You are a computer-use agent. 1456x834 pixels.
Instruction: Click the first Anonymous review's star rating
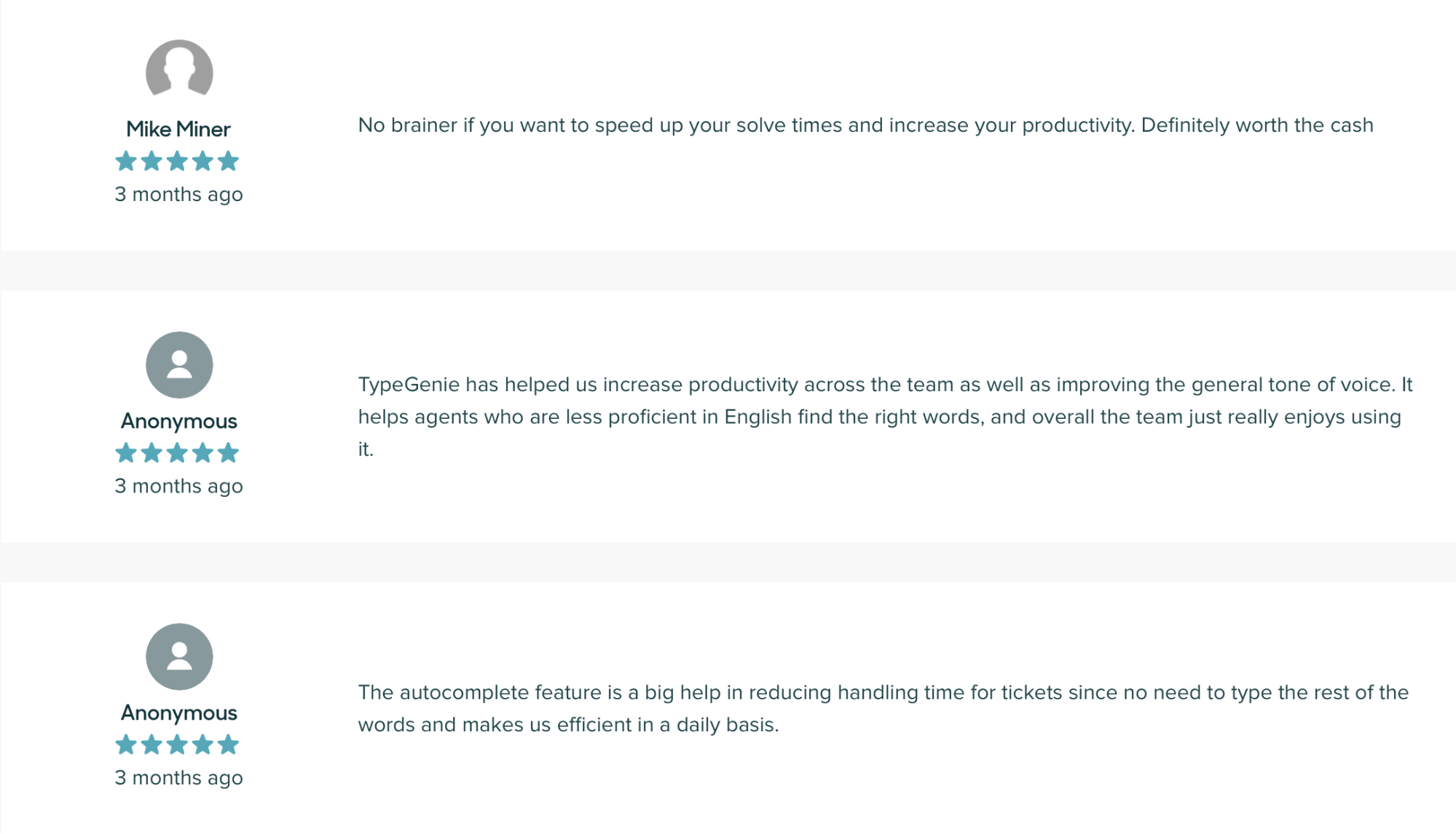pyautogui.click(x=177, y=453)
